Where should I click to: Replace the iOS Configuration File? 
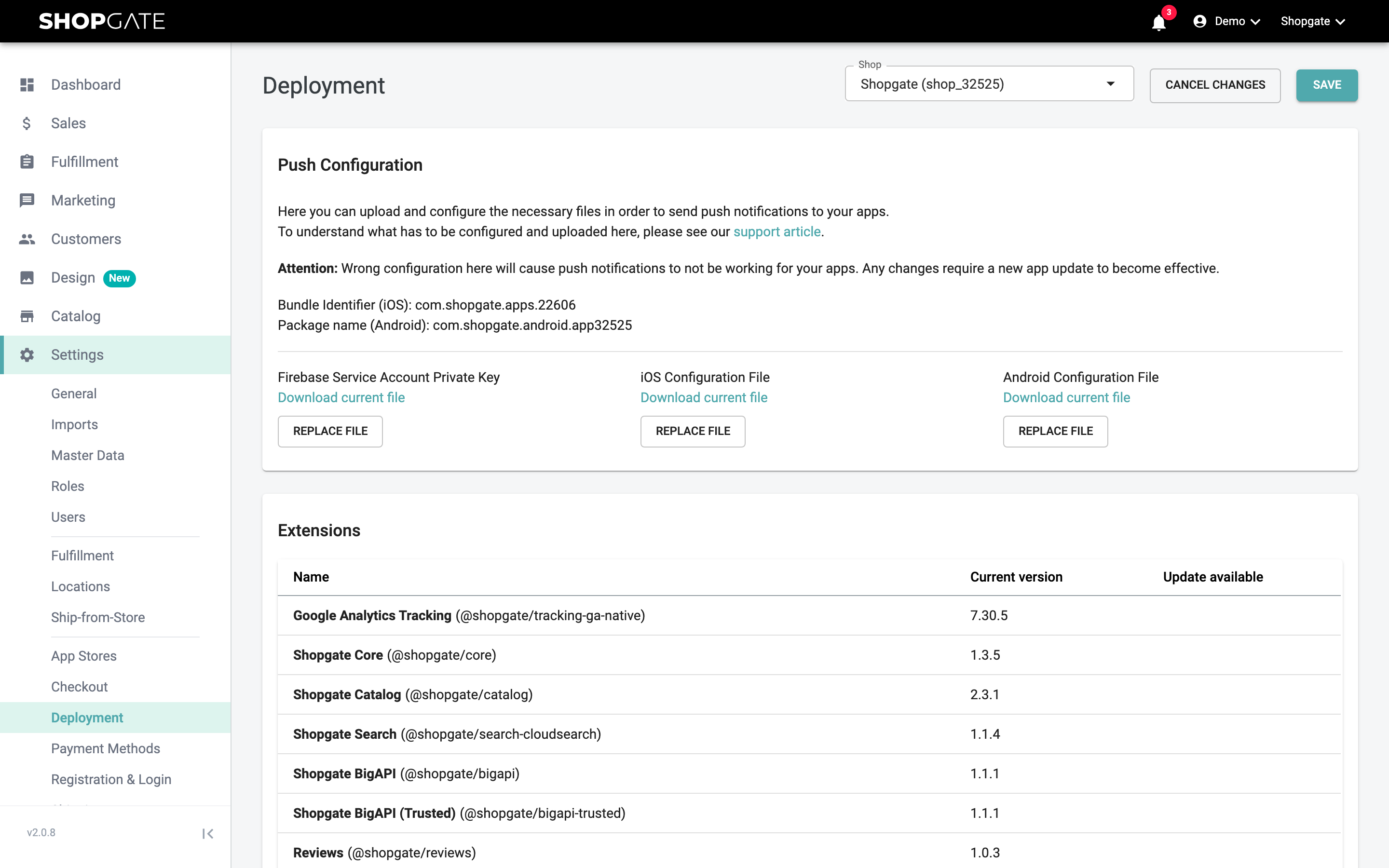coord(693,431)
